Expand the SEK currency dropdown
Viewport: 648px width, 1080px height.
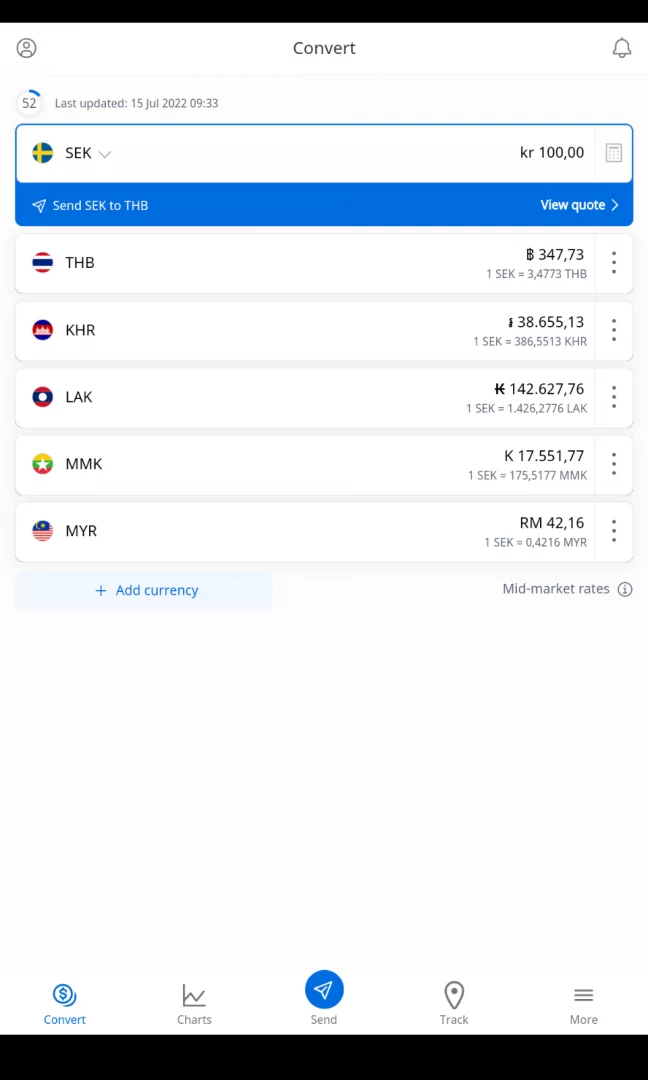click(104, 154)
